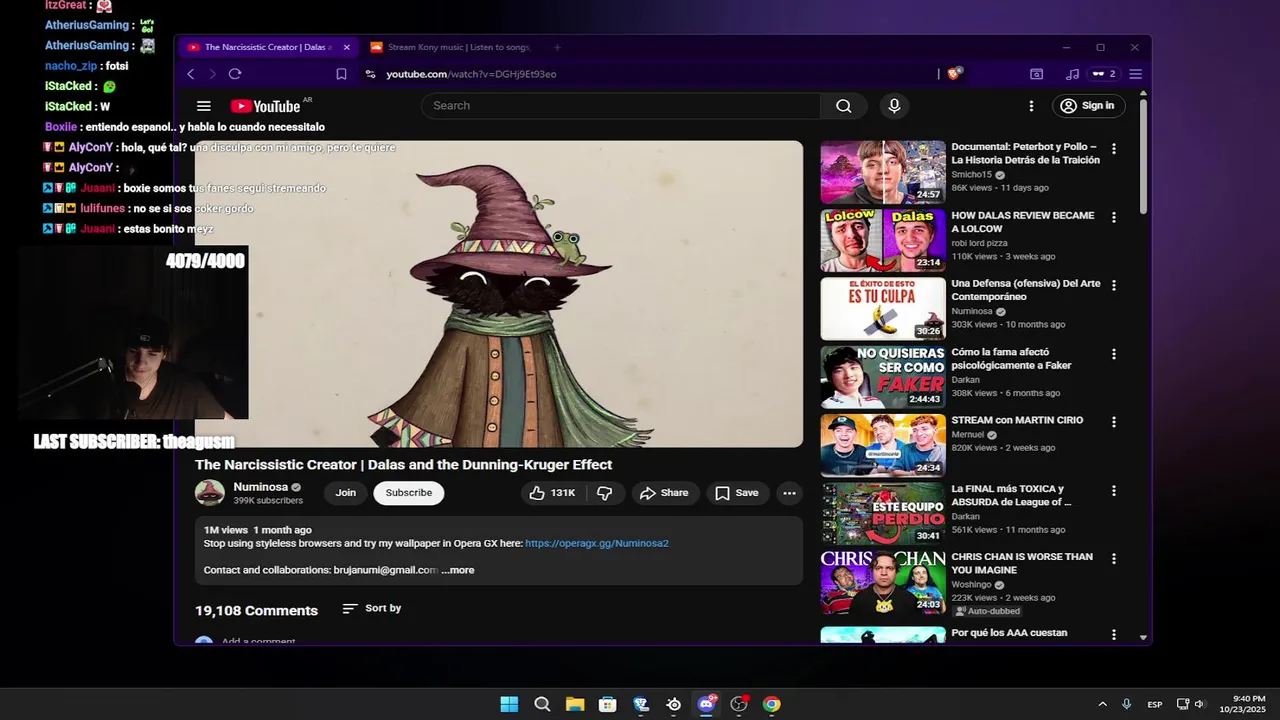Open browser hamburger main menu
The image size is (1280, 720).
[x=1135, y=74]
